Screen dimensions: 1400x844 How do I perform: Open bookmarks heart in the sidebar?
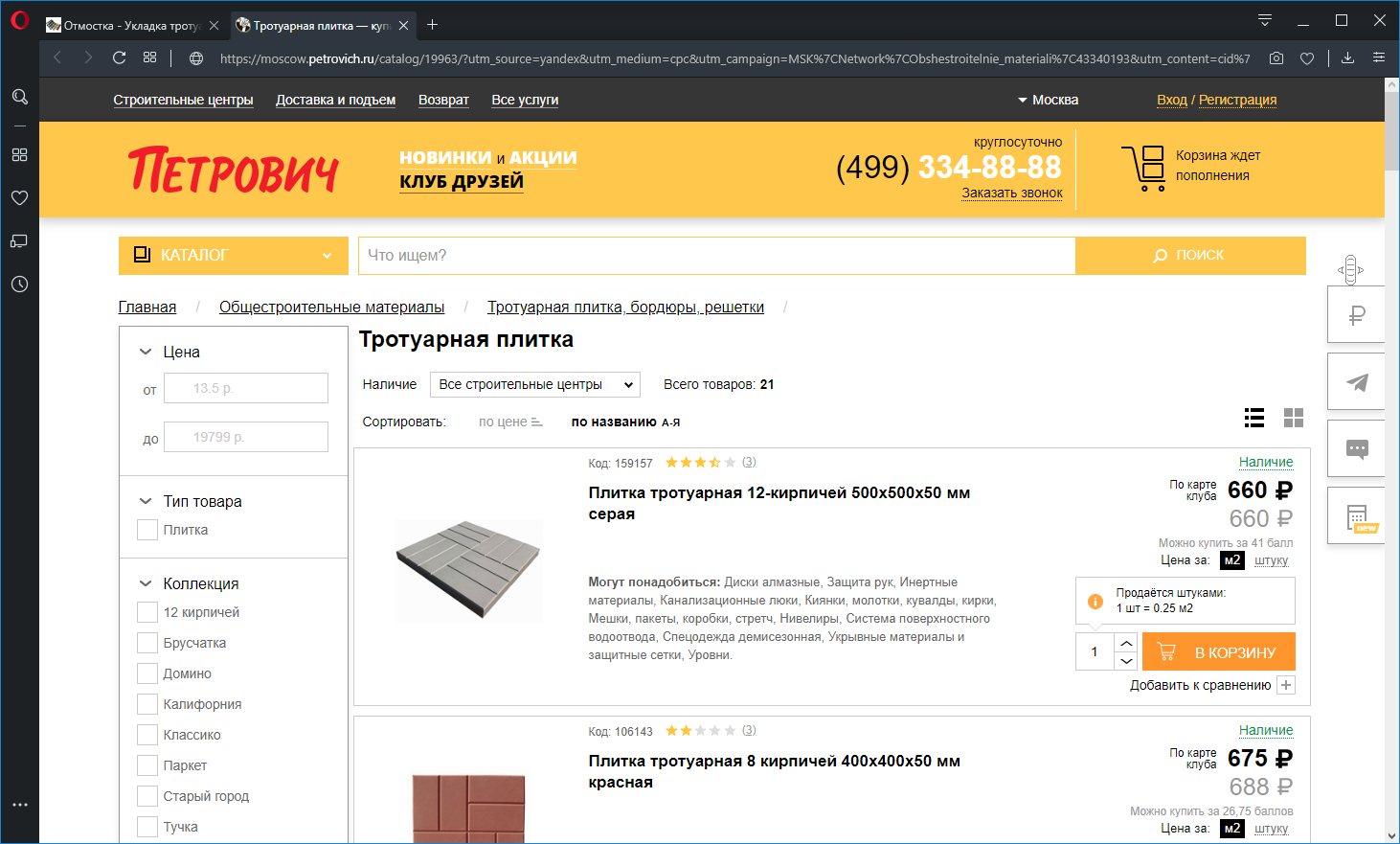click(19, 197)
